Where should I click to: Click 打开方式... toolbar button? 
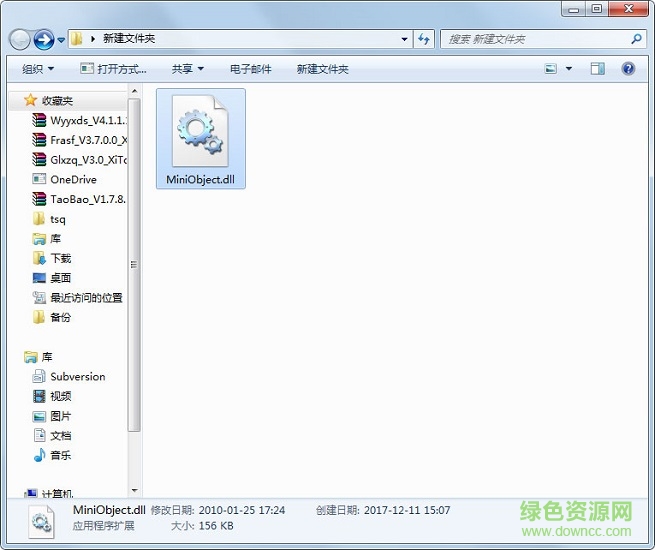[x=113, y=69]
